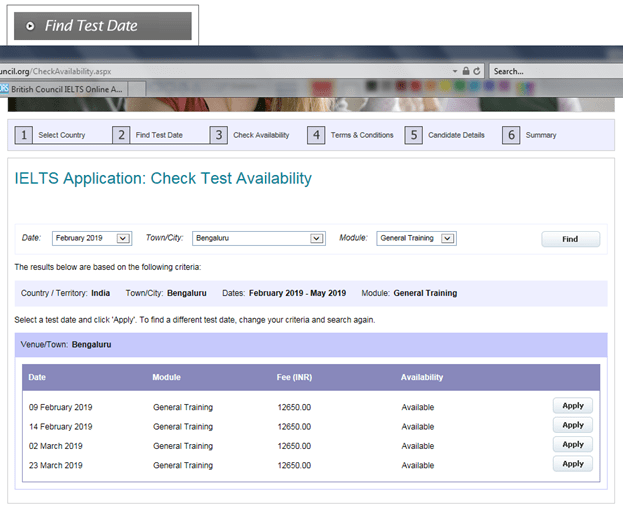Click the Find Test Date banner button

pos(103,26)
